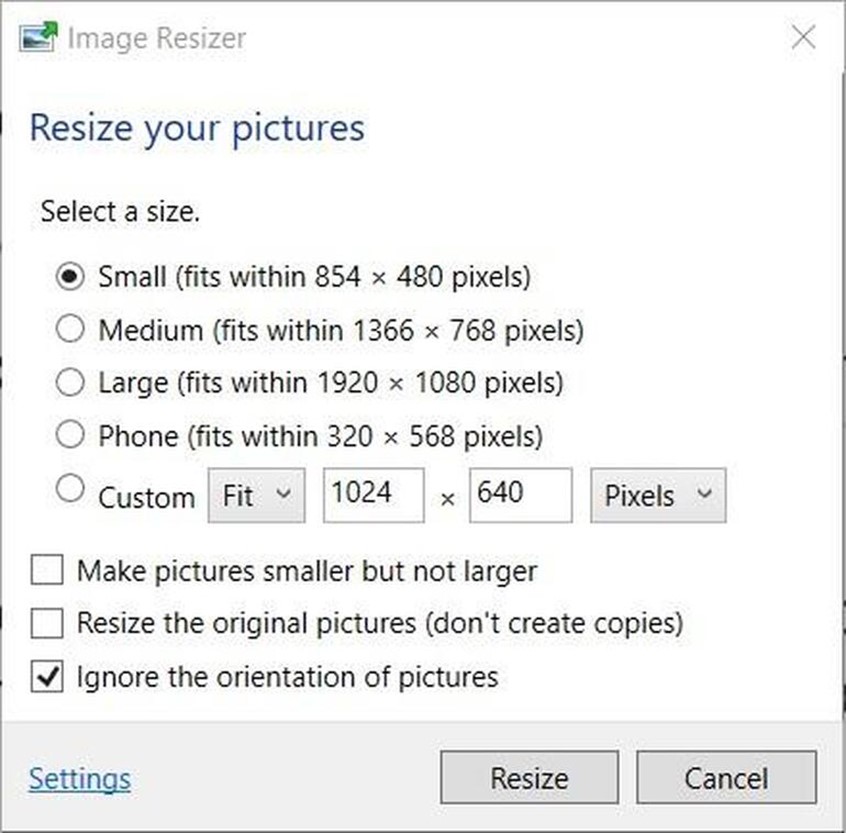This screenshot has height=833, width=846.
Task: Enable Make pictures smaller but not larger
Action: (47, 570)
